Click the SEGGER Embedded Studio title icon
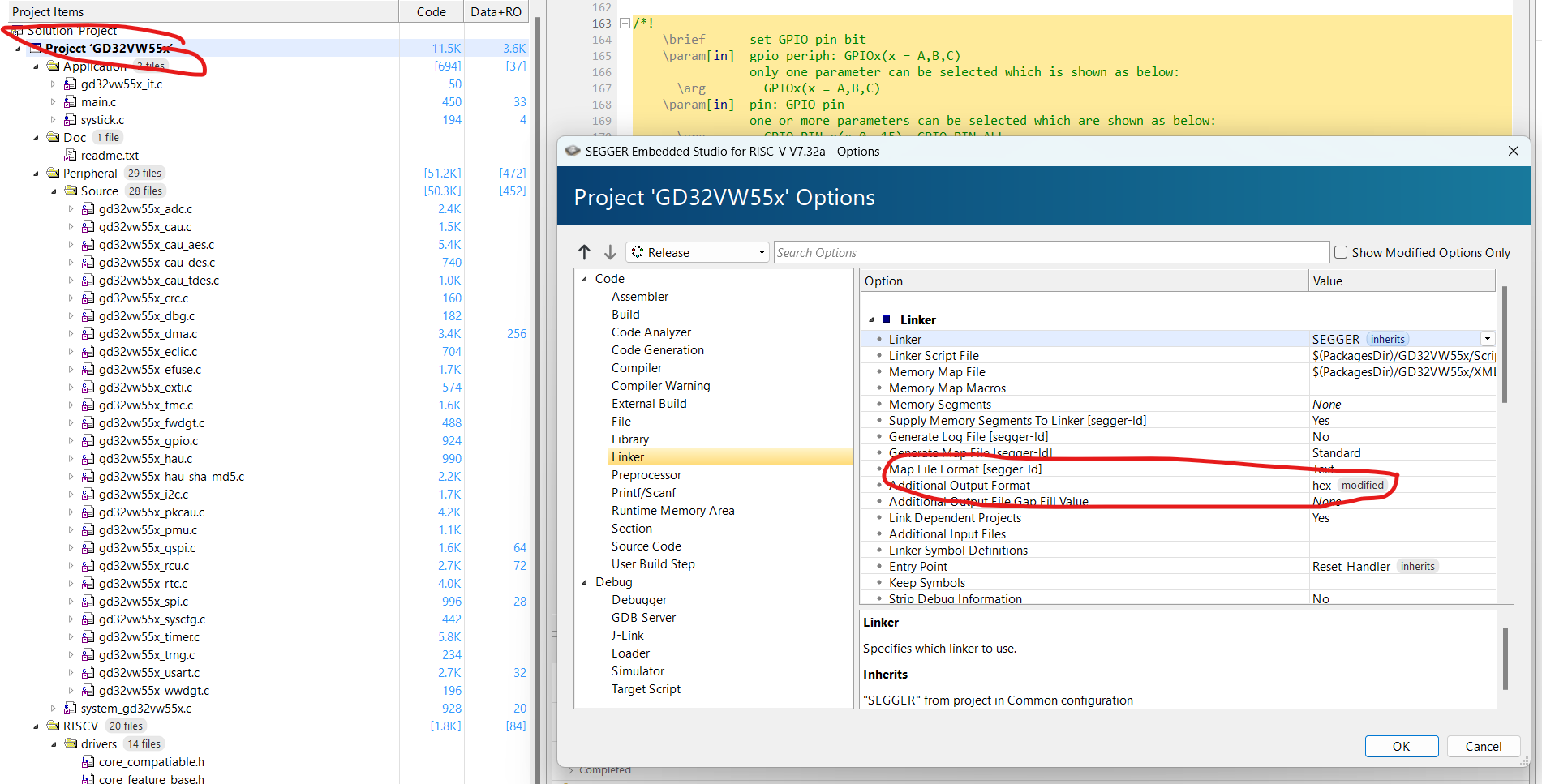1542x784 pixels. pos(573,152)
